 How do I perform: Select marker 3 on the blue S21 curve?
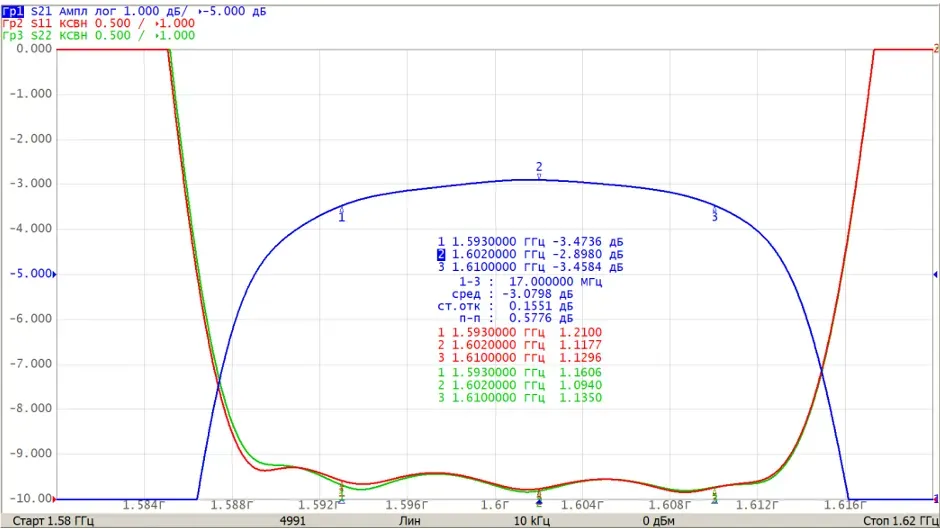(715, 214)
